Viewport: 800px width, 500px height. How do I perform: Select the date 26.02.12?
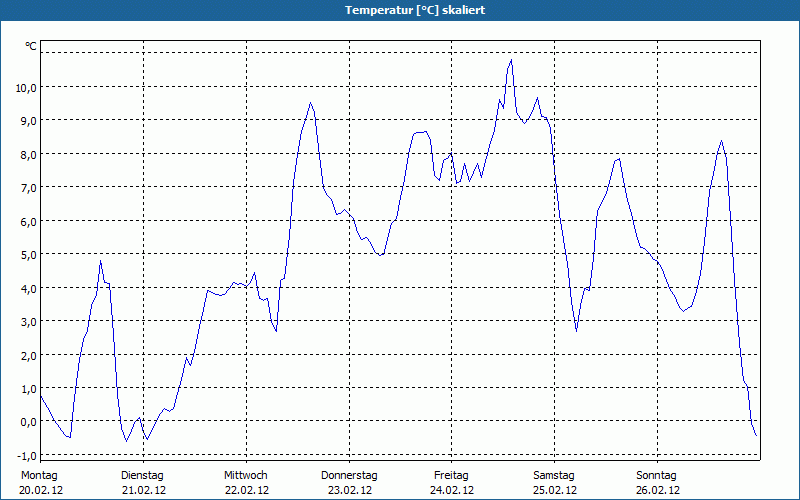click(x=658, y=490)
